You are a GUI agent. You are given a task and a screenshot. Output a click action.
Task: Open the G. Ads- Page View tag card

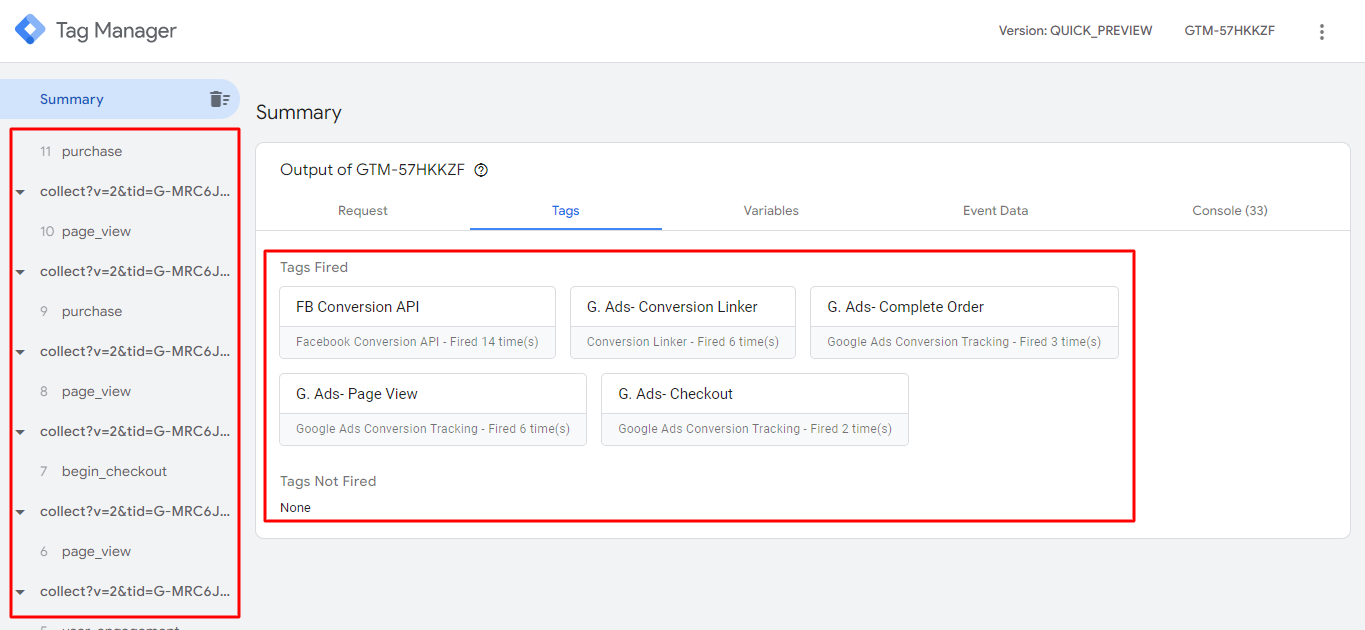click(433, 409)
